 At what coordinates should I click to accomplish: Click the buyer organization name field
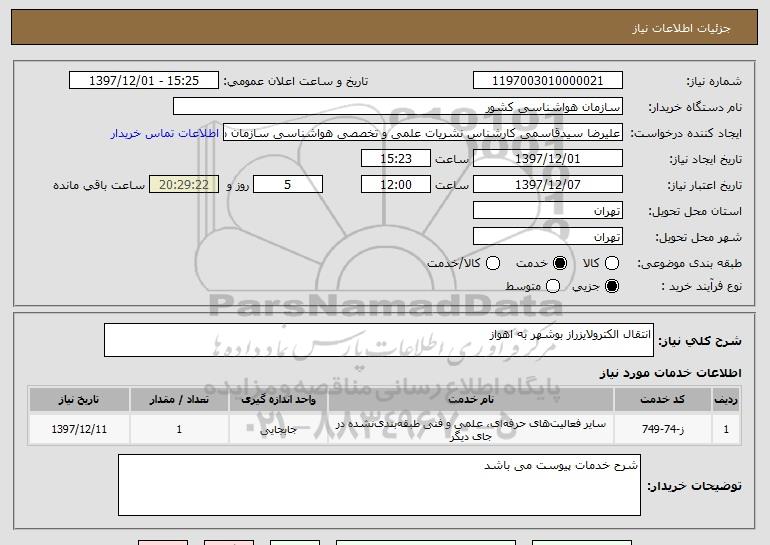coord(398,107)
